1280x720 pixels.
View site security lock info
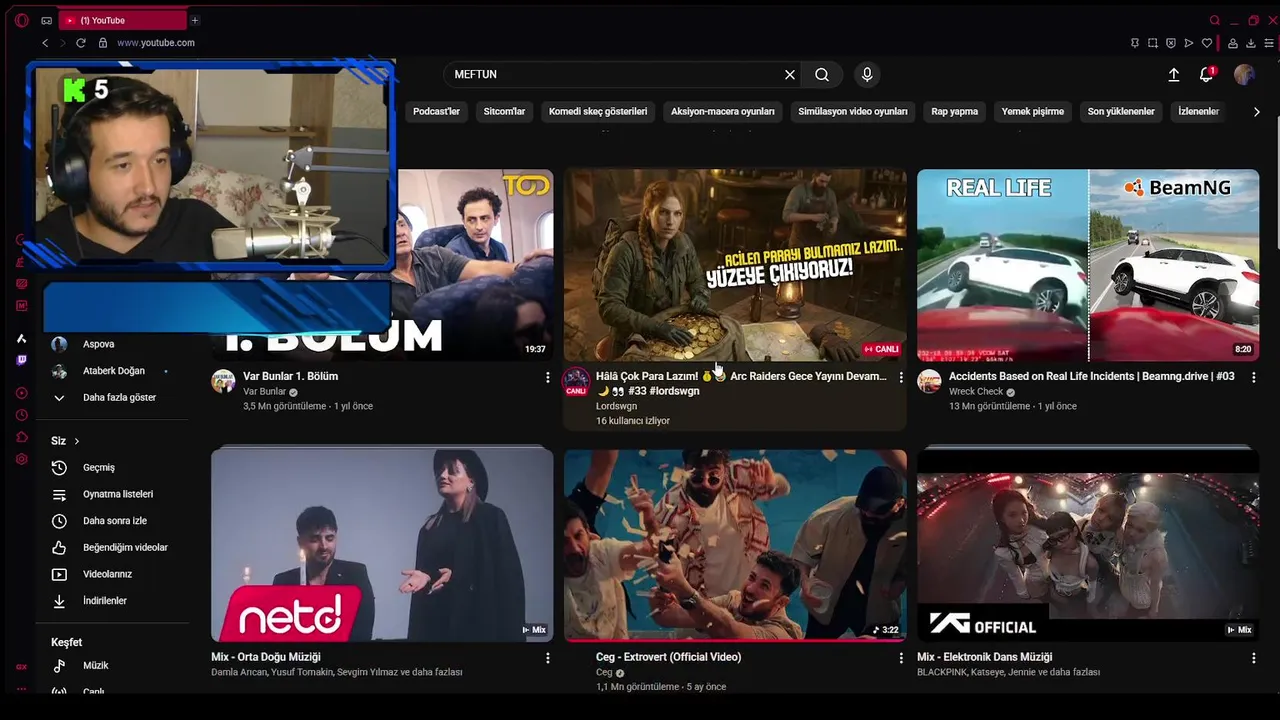pyautogui.click(x=102, y=43)
